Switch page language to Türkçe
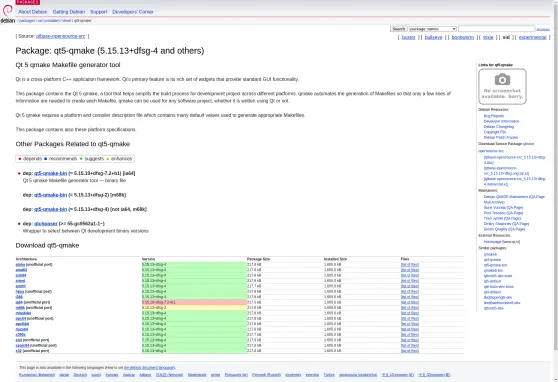Viewport: 558px width, 382px height. [329, 375]
